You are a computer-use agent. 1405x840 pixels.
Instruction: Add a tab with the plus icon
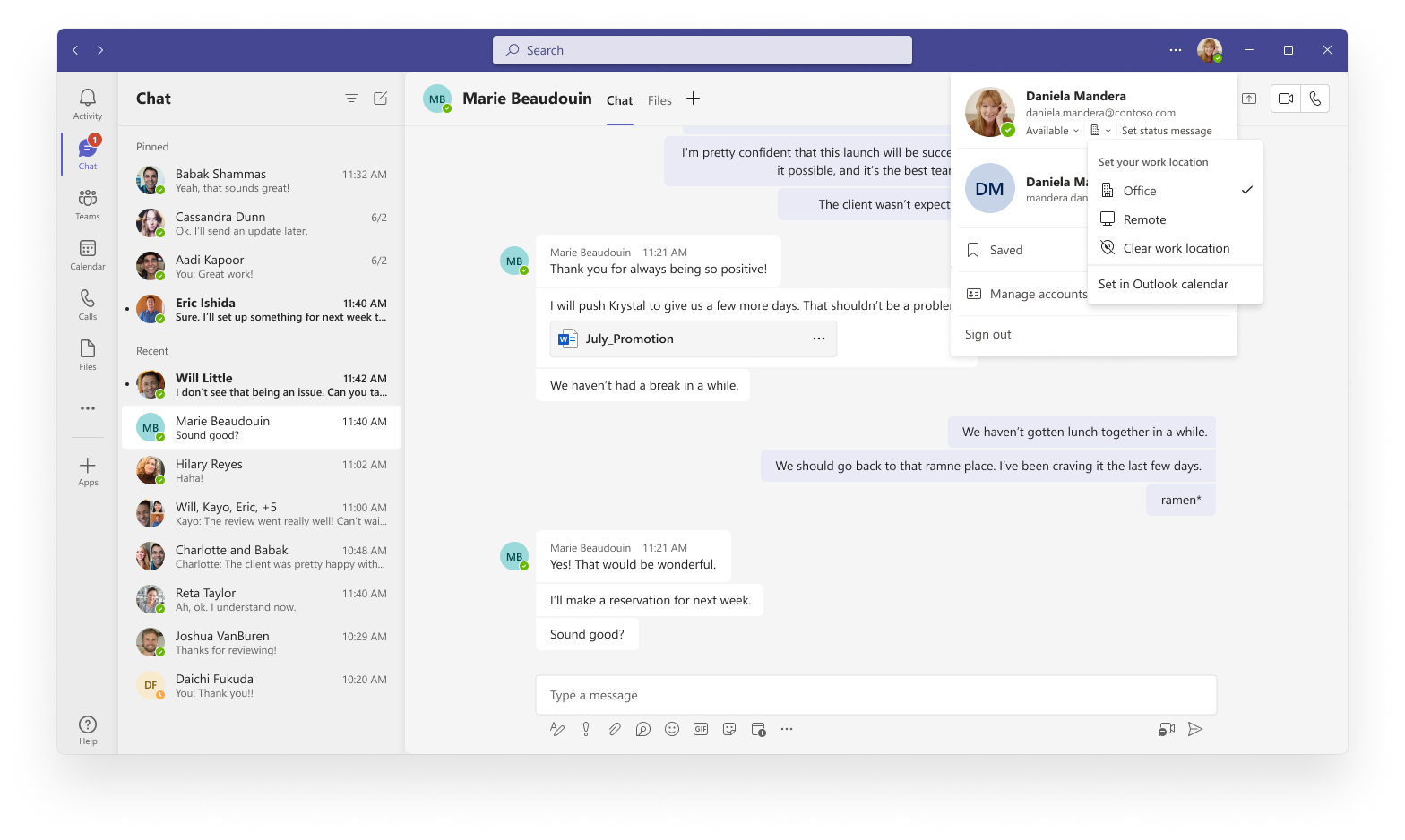point(693,99)
